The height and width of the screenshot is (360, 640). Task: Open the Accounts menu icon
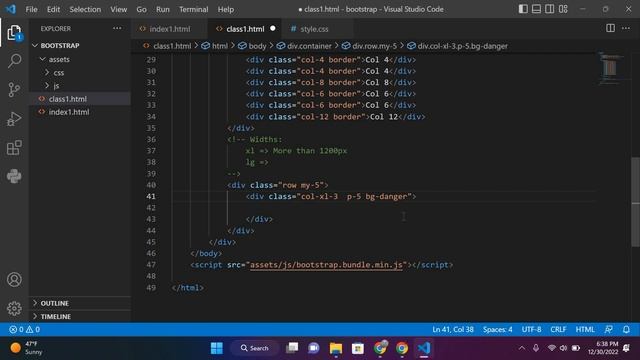pyautogui.click(x=14, y=280)
